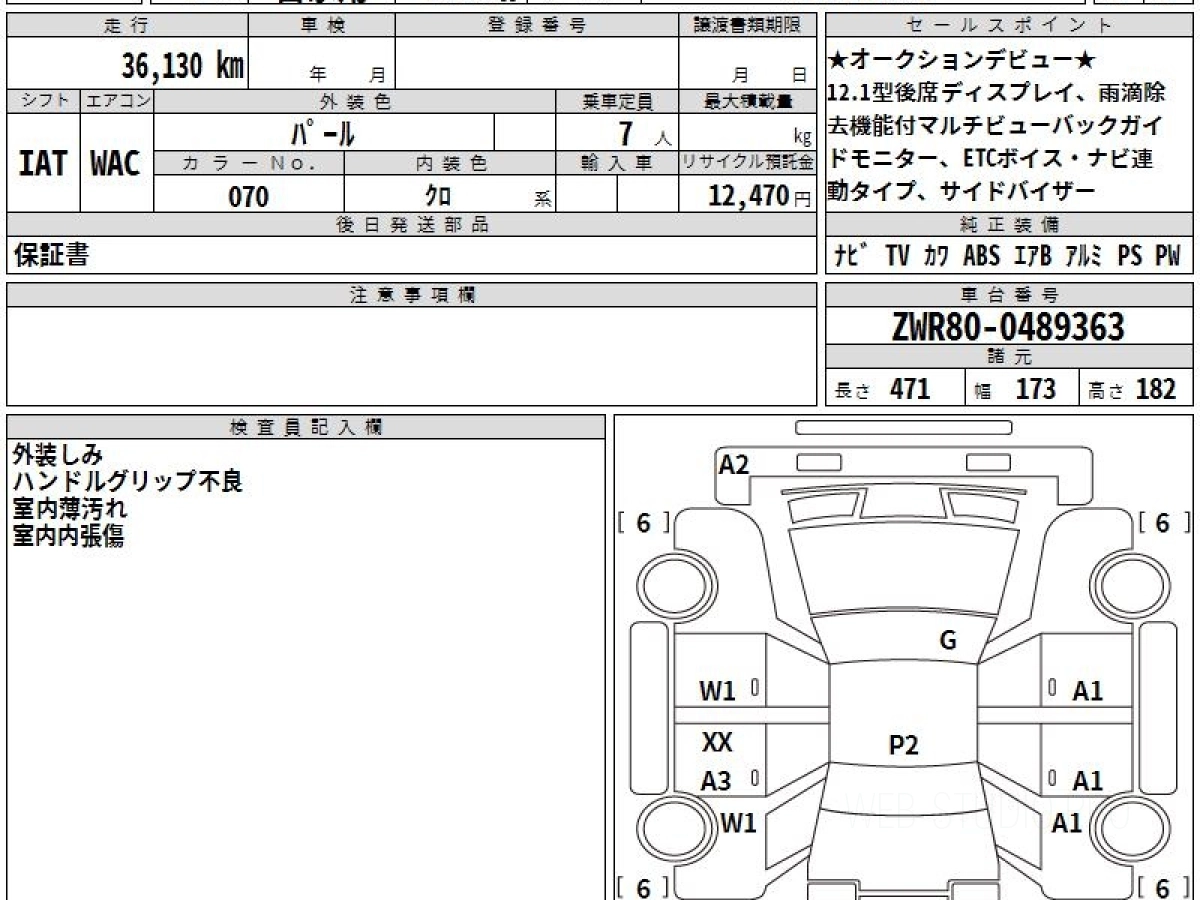Click the 譲渡書類期限 header cell

[747, 26]
